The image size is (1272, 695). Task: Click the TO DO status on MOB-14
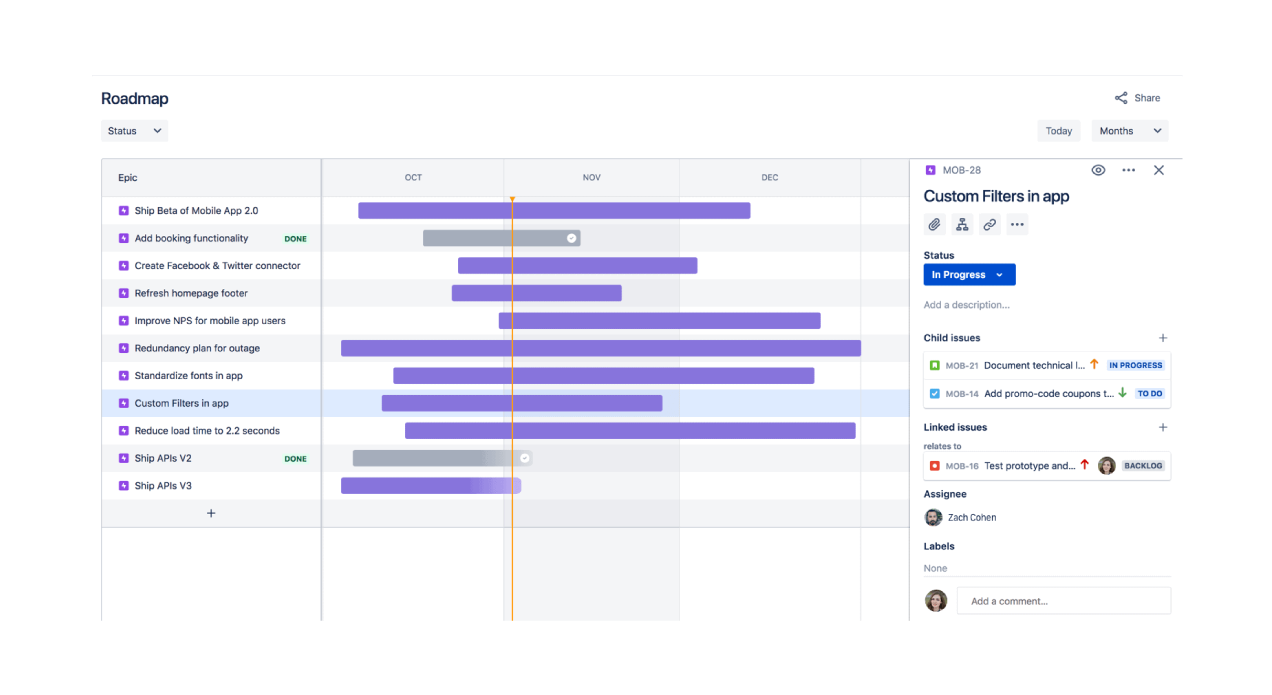[1149, 394]
